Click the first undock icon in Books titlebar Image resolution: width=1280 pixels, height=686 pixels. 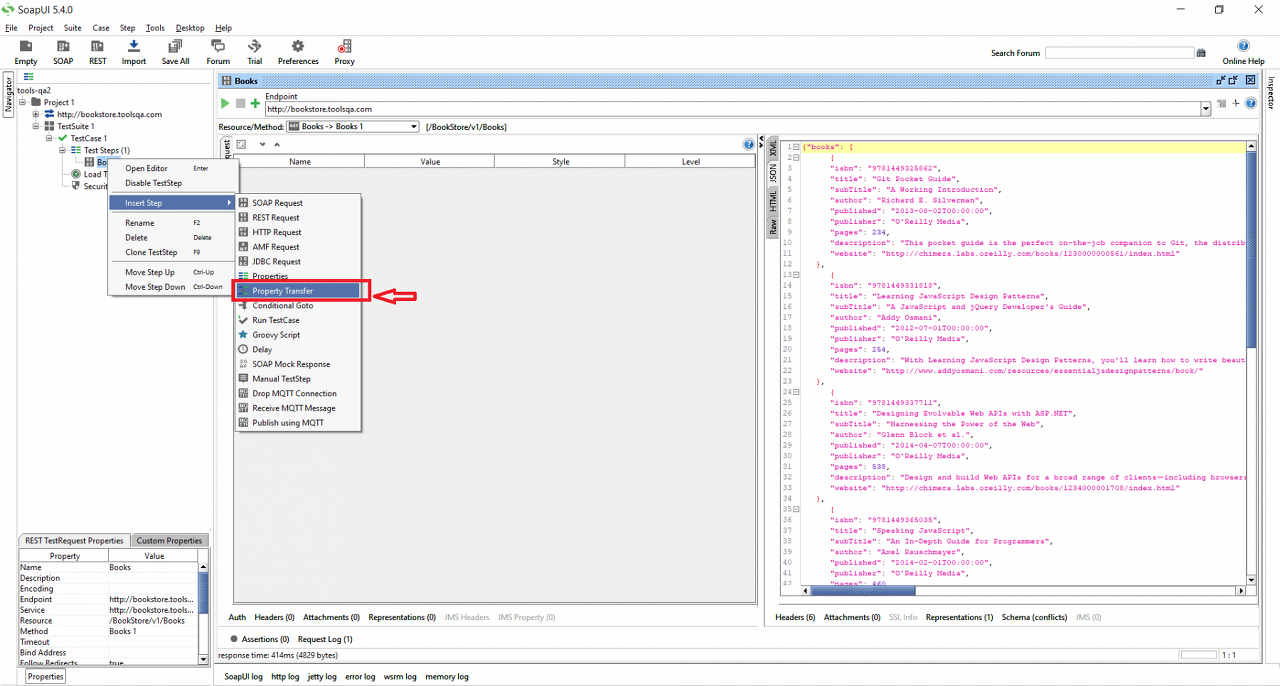pyautogui.click(x=1221, y=80)
